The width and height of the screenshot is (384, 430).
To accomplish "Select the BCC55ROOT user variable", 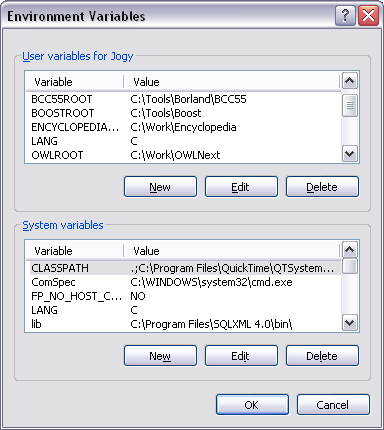I will 62,99.
